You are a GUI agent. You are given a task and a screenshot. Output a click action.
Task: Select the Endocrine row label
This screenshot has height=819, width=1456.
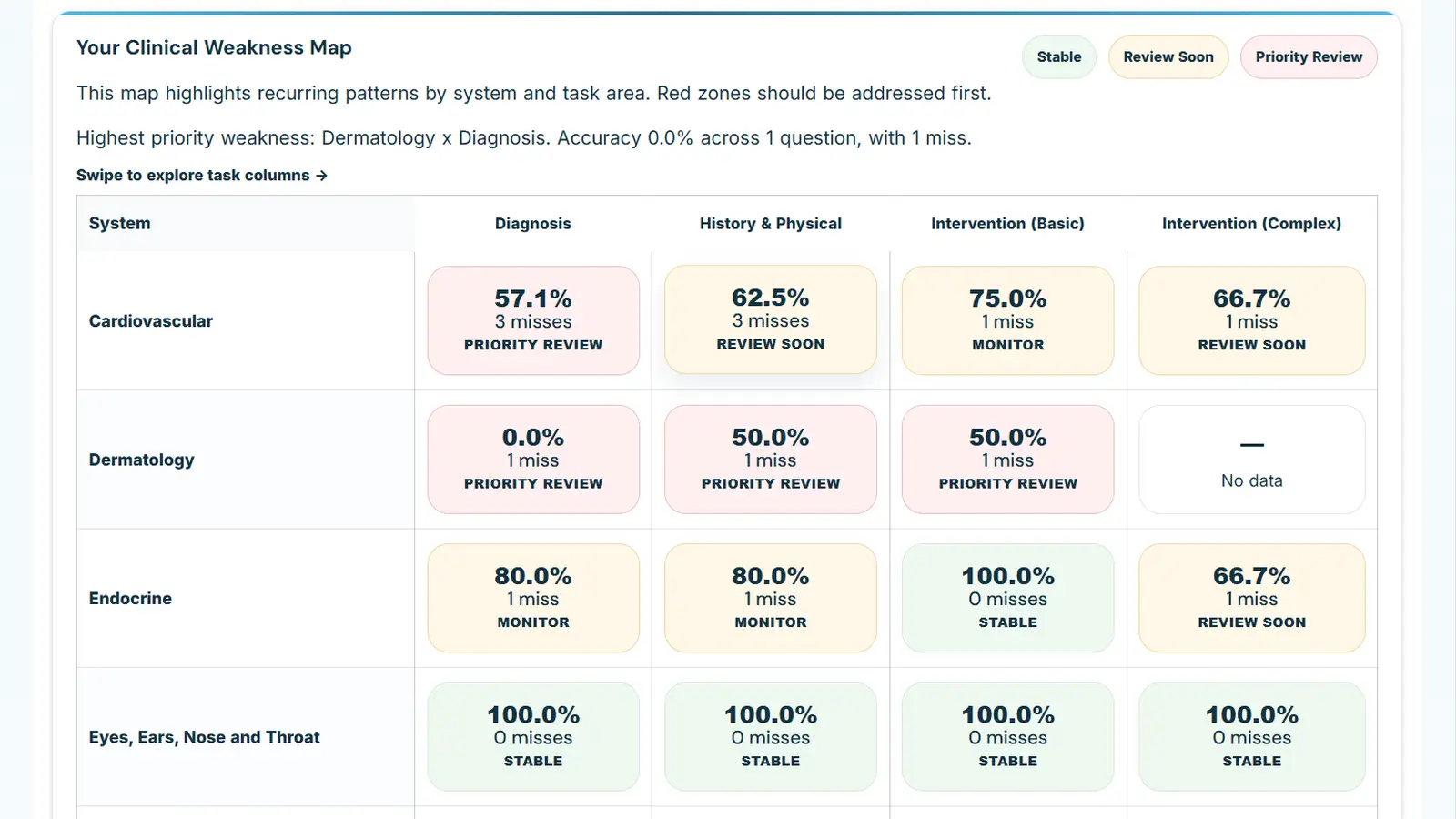click(x=130, y=598)
